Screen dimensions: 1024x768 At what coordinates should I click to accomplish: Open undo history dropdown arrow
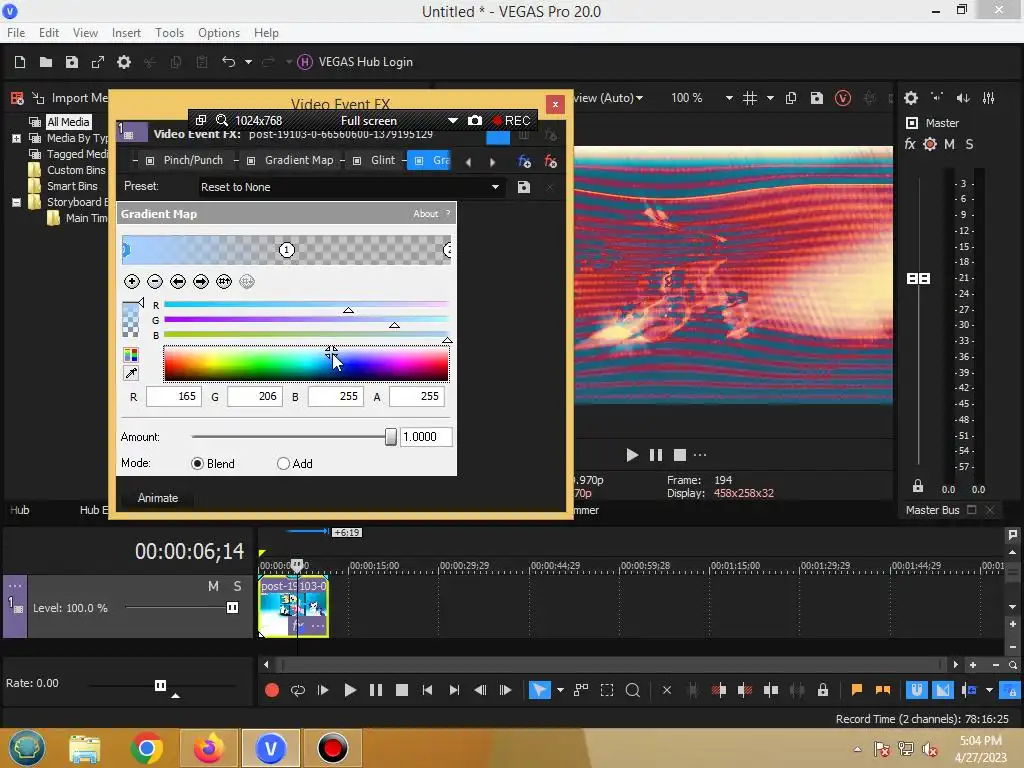pos(248,62)
